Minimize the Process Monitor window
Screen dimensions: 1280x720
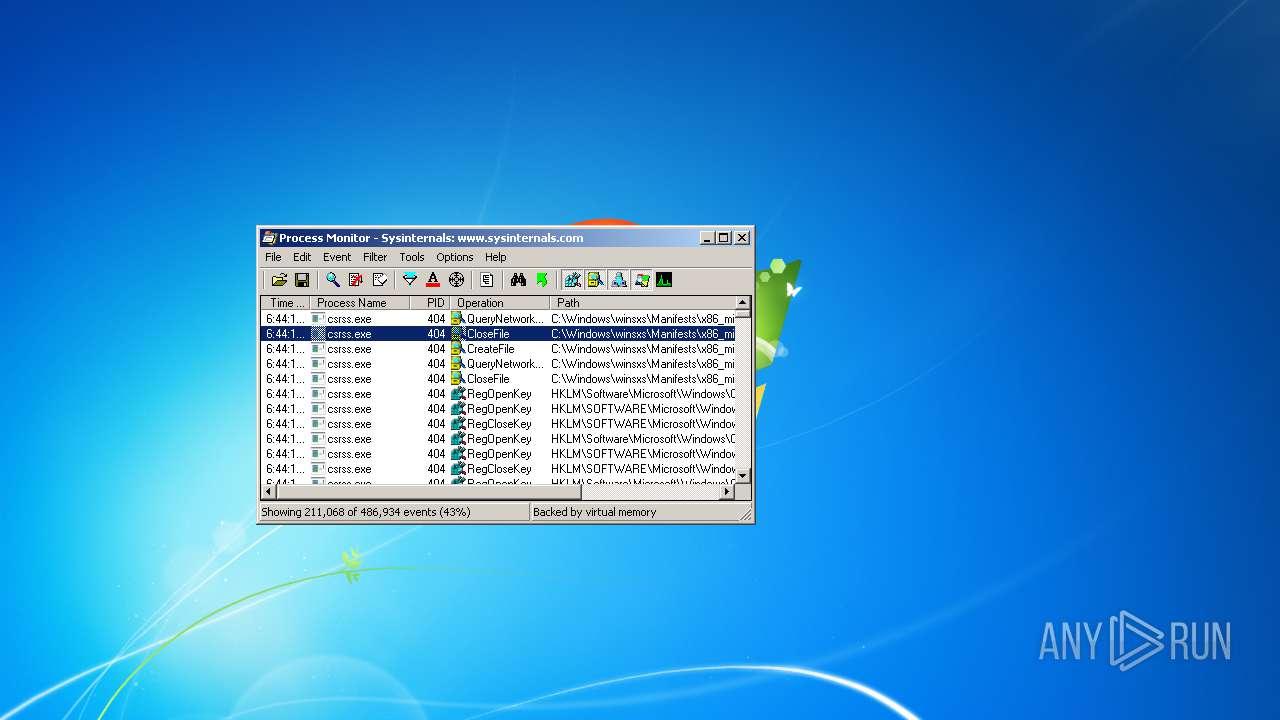point(708,238)
